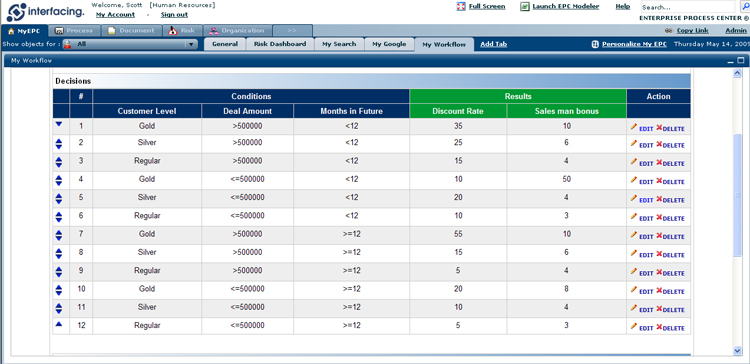The image size is (750, 364).
Task: Open the Help link
Action: click(622, 6)
